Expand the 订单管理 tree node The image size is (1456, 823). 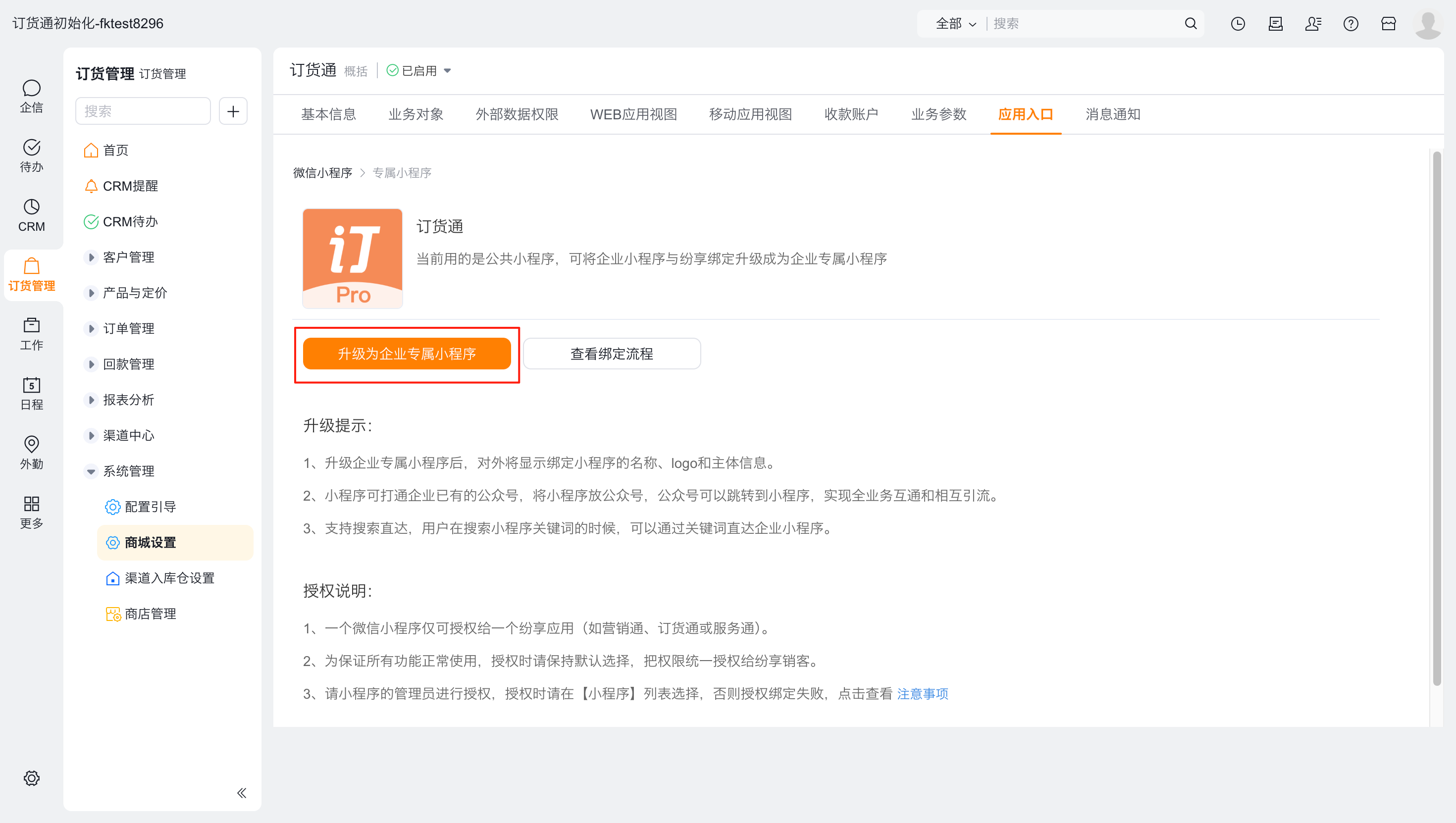click(91, 328)
